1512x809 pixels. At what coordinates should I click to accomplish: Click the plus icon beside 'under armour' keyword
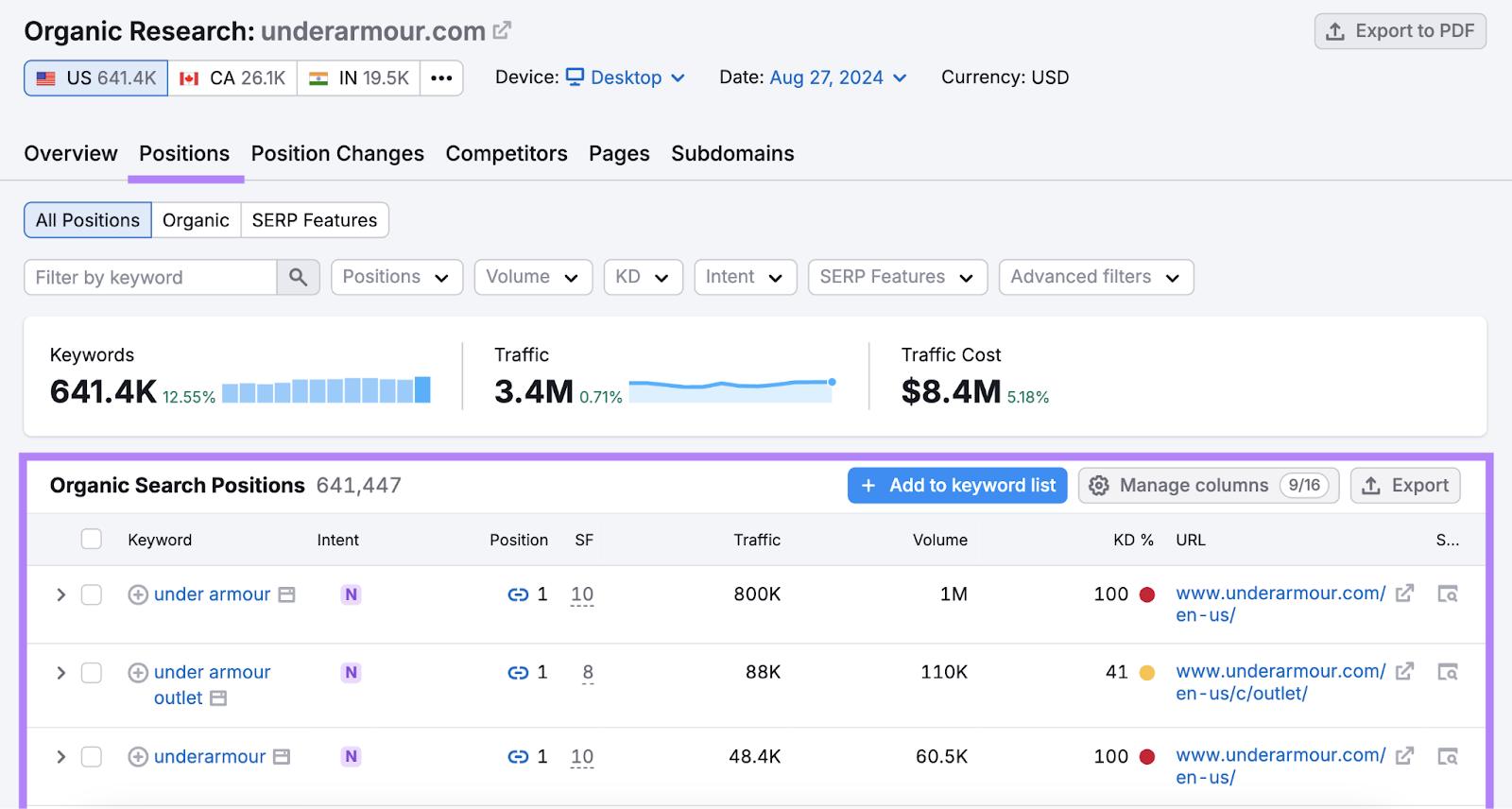(138, 594)
